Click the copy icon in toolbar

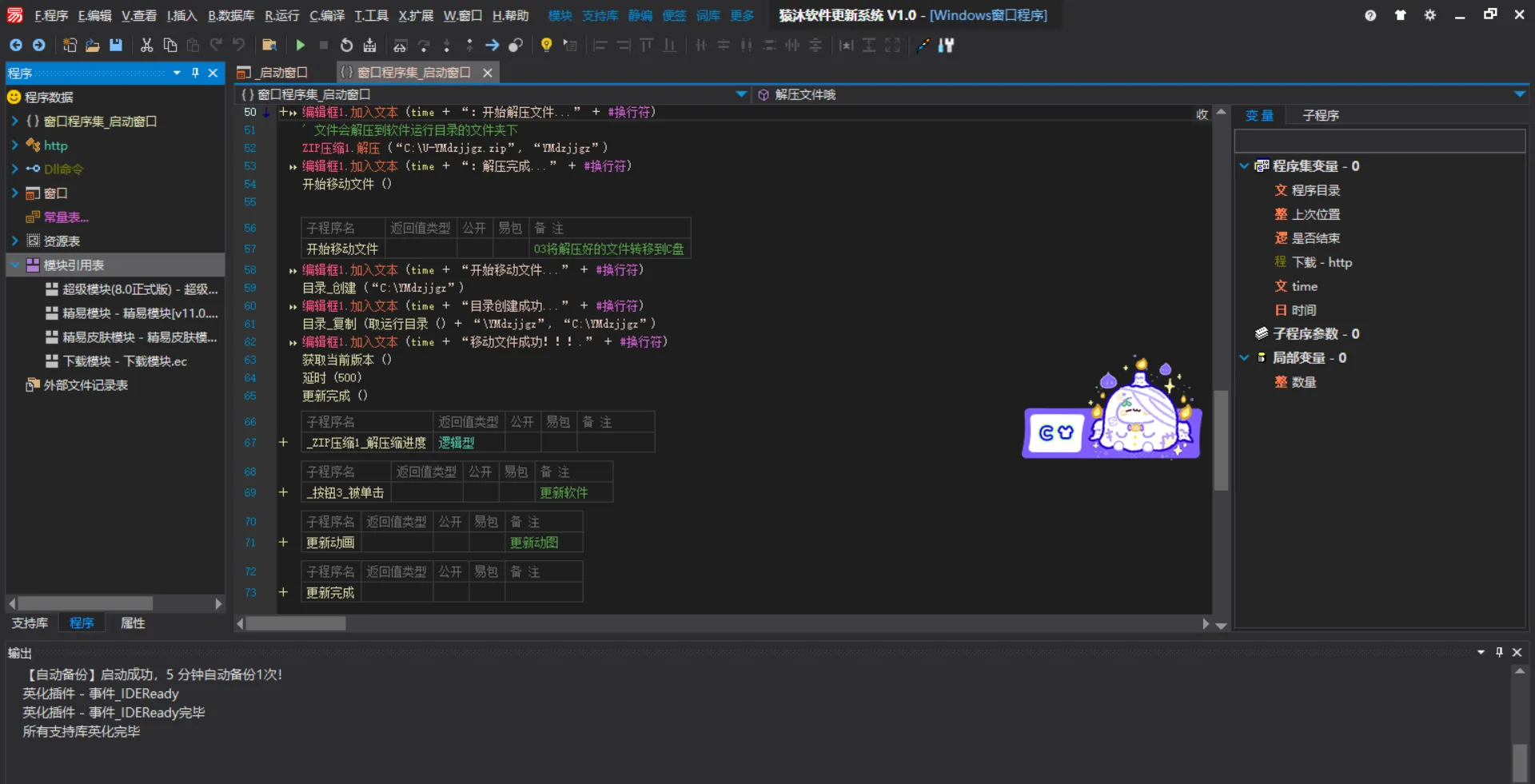169,46
